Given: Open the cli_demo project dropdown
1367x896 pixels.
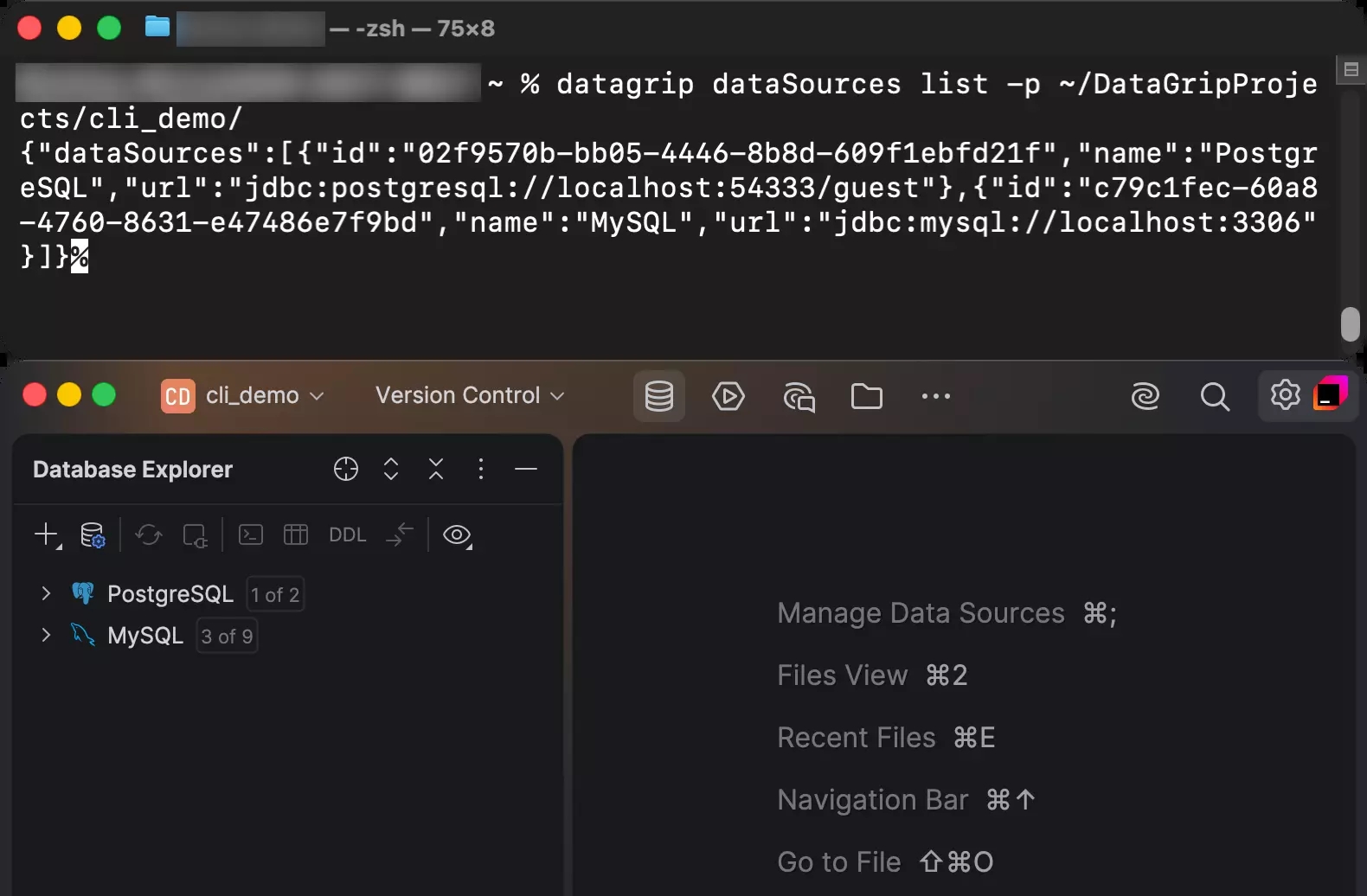Looking at the screenshot, I should 265,395.
